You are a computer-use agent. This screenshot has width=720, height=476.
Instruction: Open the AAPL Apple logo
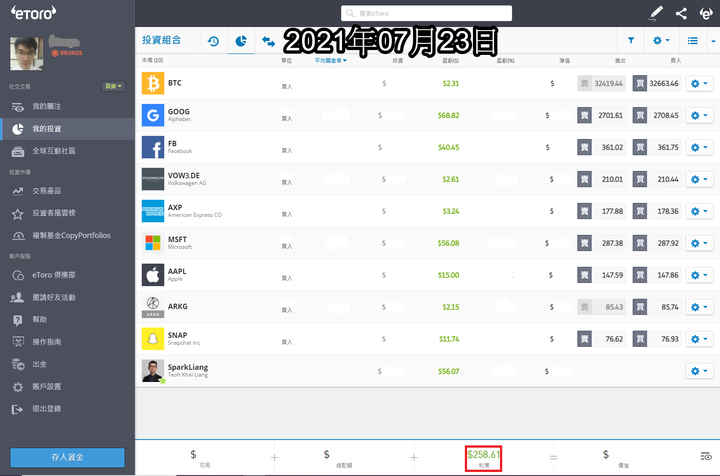pyautogui.click(x=153, y=275)
